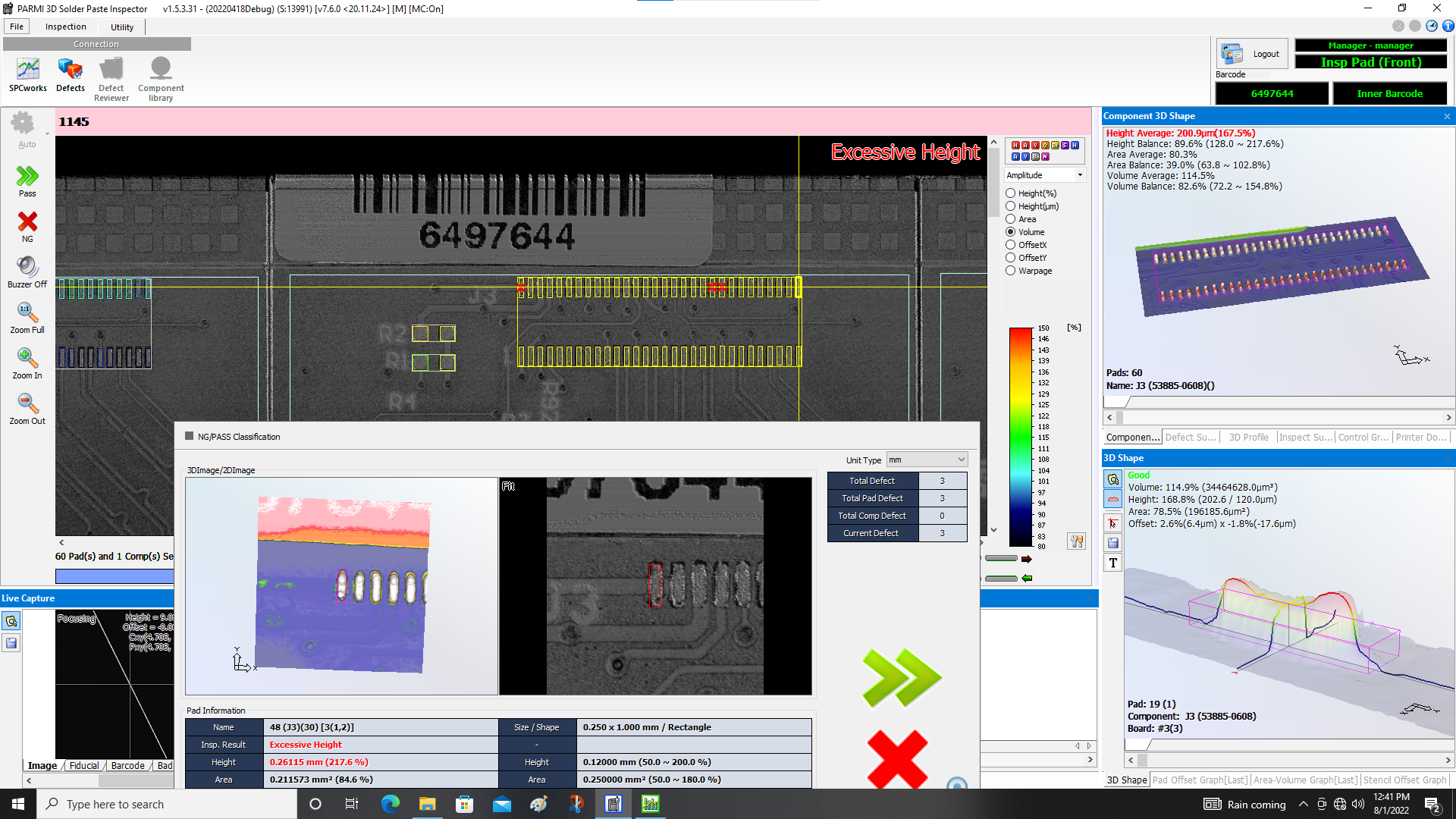
Task: Turn the buzzer off
Action: coord(27,271)
